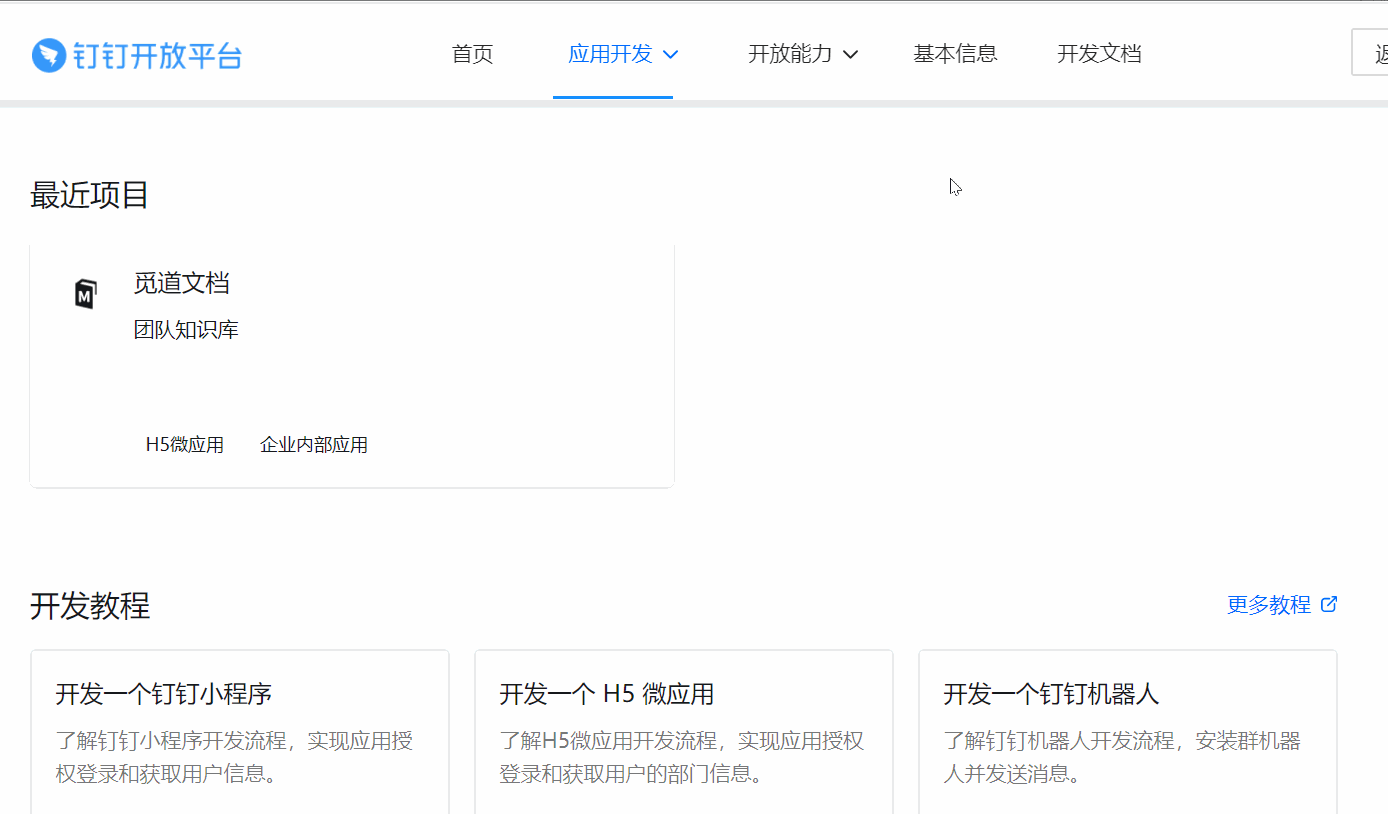Expand the 应用开发 dropdown chevron
This screenshot has width=1388, height=814.
(x=671, y=54)
